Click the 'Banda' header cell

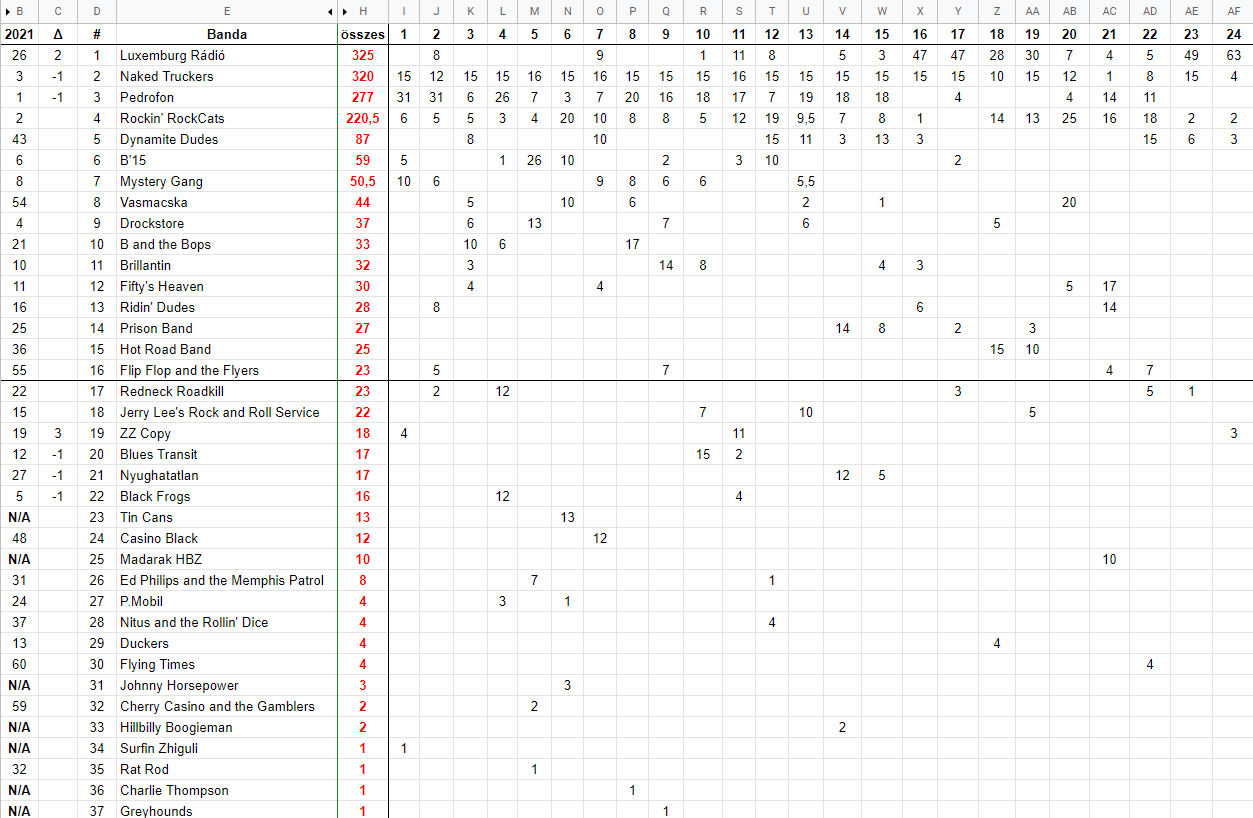[227, 34]
